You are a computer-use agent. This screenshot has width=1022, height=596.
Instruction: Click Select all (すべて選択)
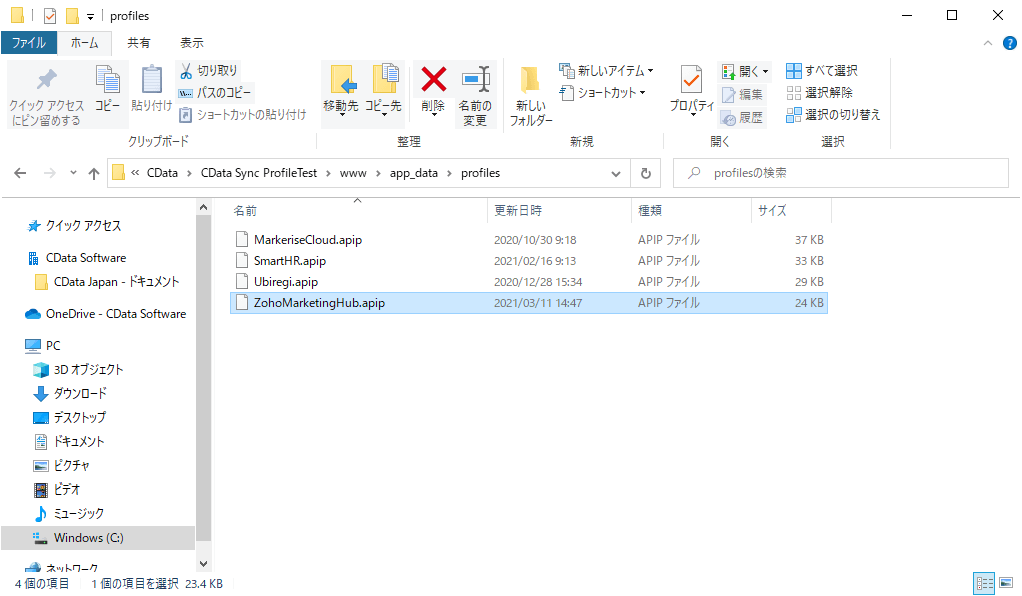[x=821, y=70]
